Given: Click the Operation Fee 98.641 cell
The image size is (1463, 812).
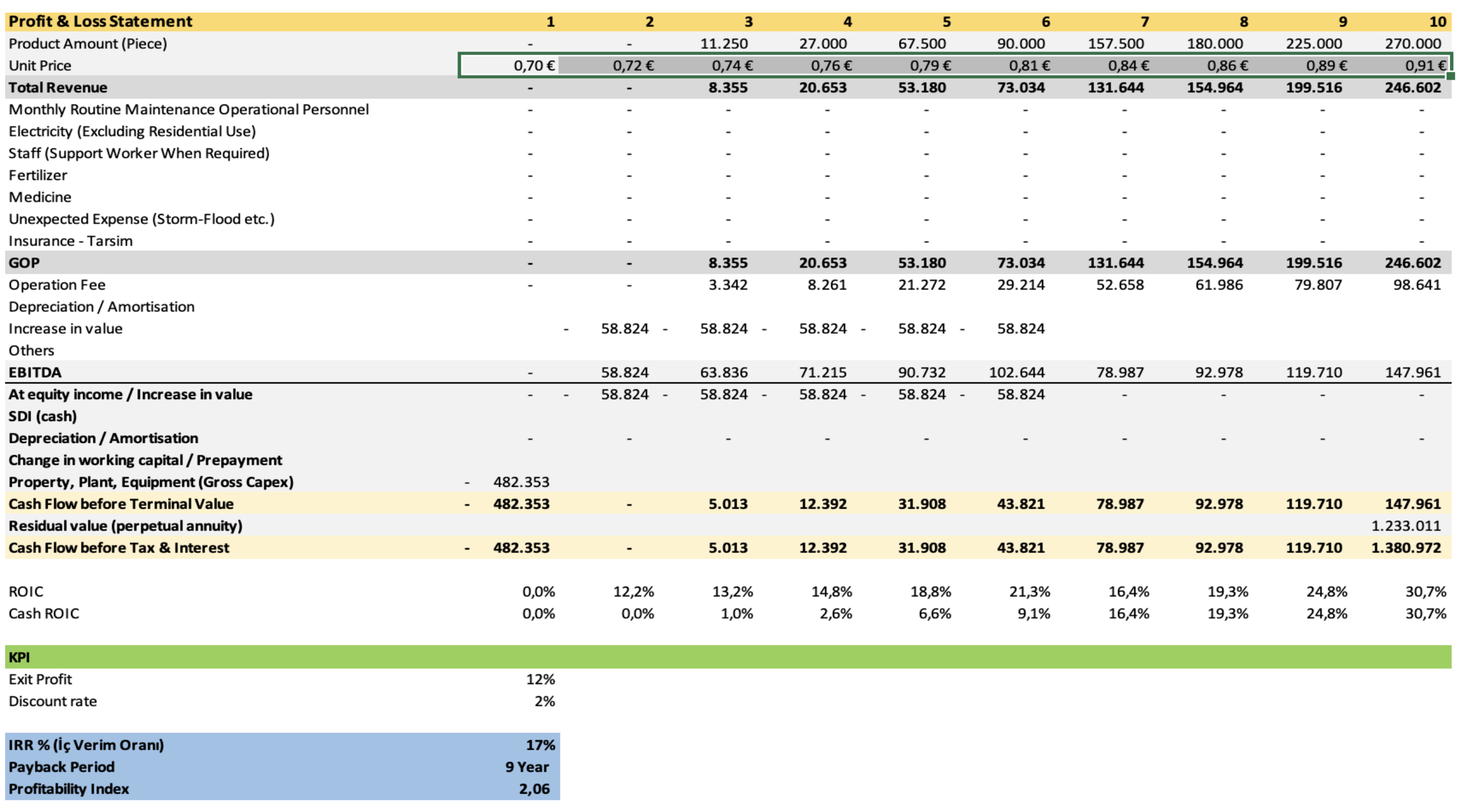Looking at the screenshot, I should pyautogui.click(x=1416, y=285).
